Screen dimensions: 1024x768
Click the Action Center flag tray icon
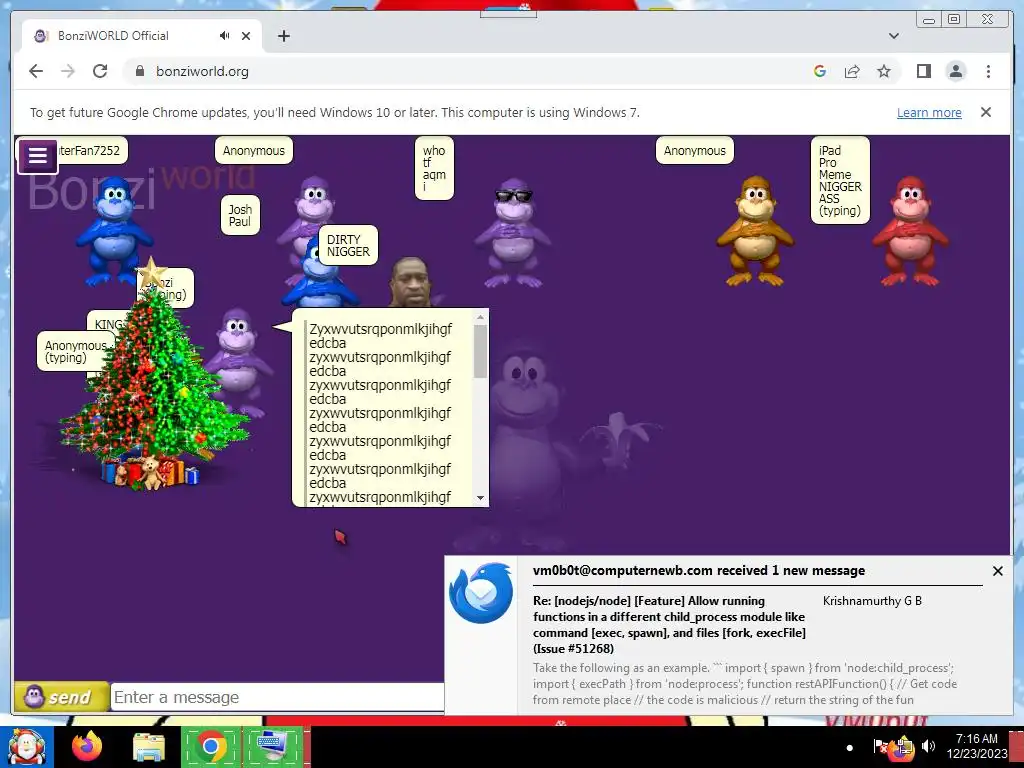[880, 746]
